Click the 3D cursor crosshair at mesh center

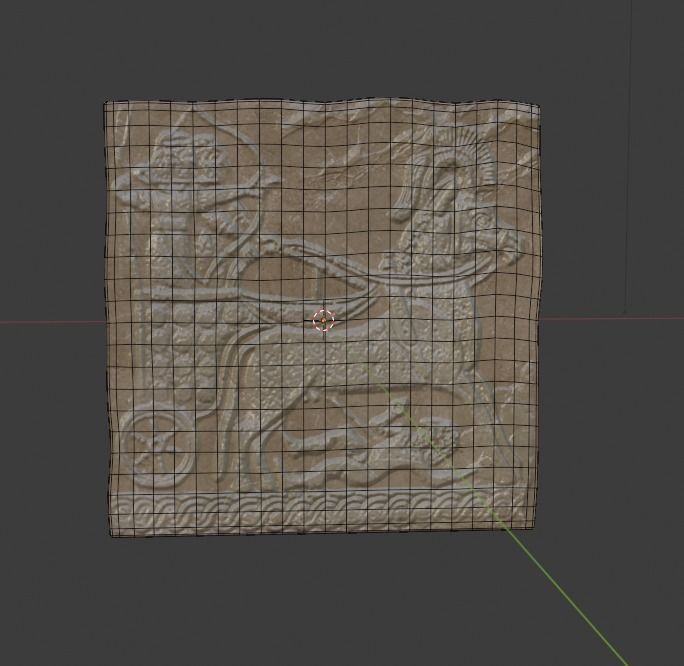pos(323,320)
